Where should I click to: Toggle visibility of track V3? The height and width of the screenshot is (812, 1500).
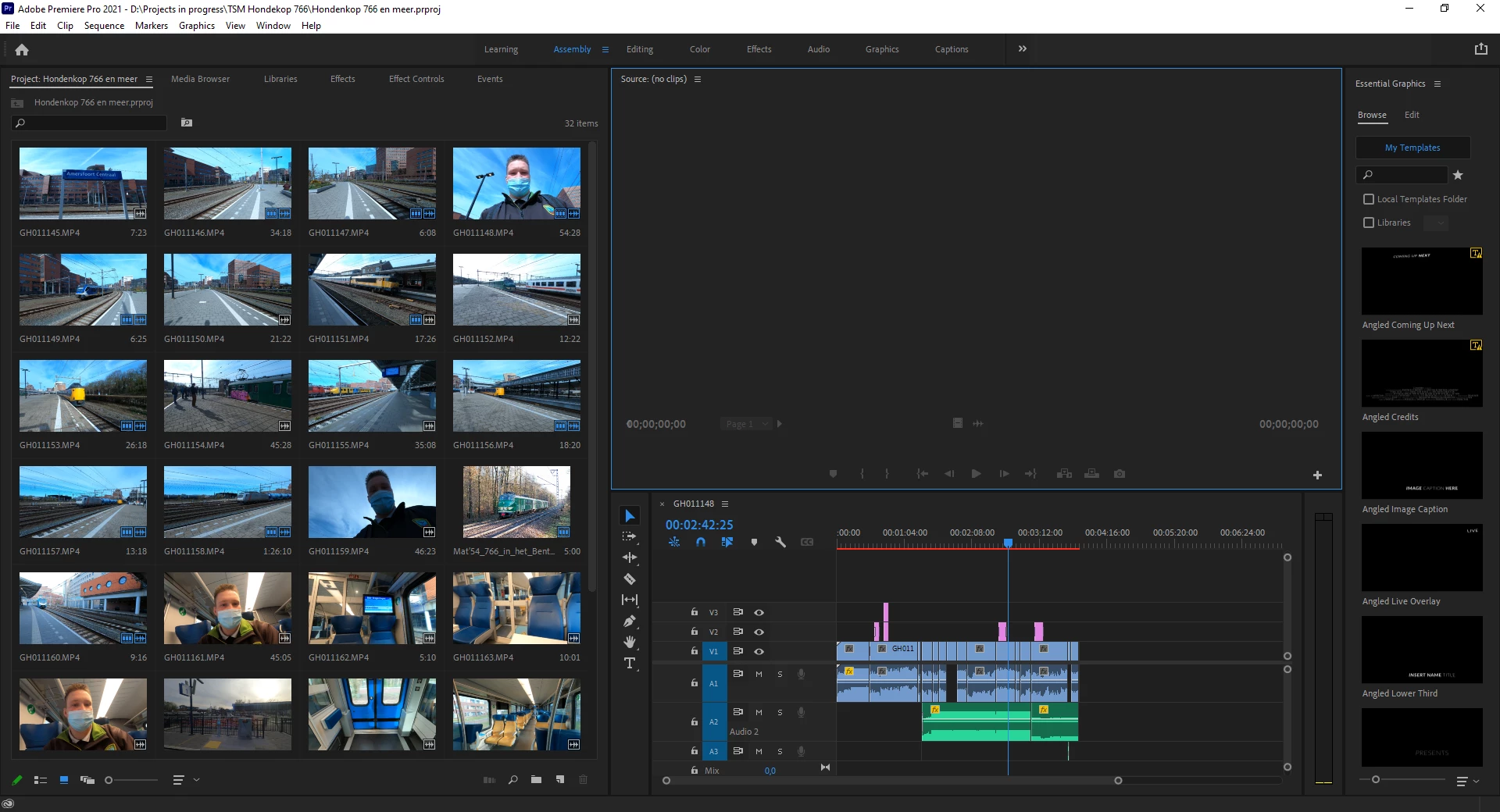point(759,613)
